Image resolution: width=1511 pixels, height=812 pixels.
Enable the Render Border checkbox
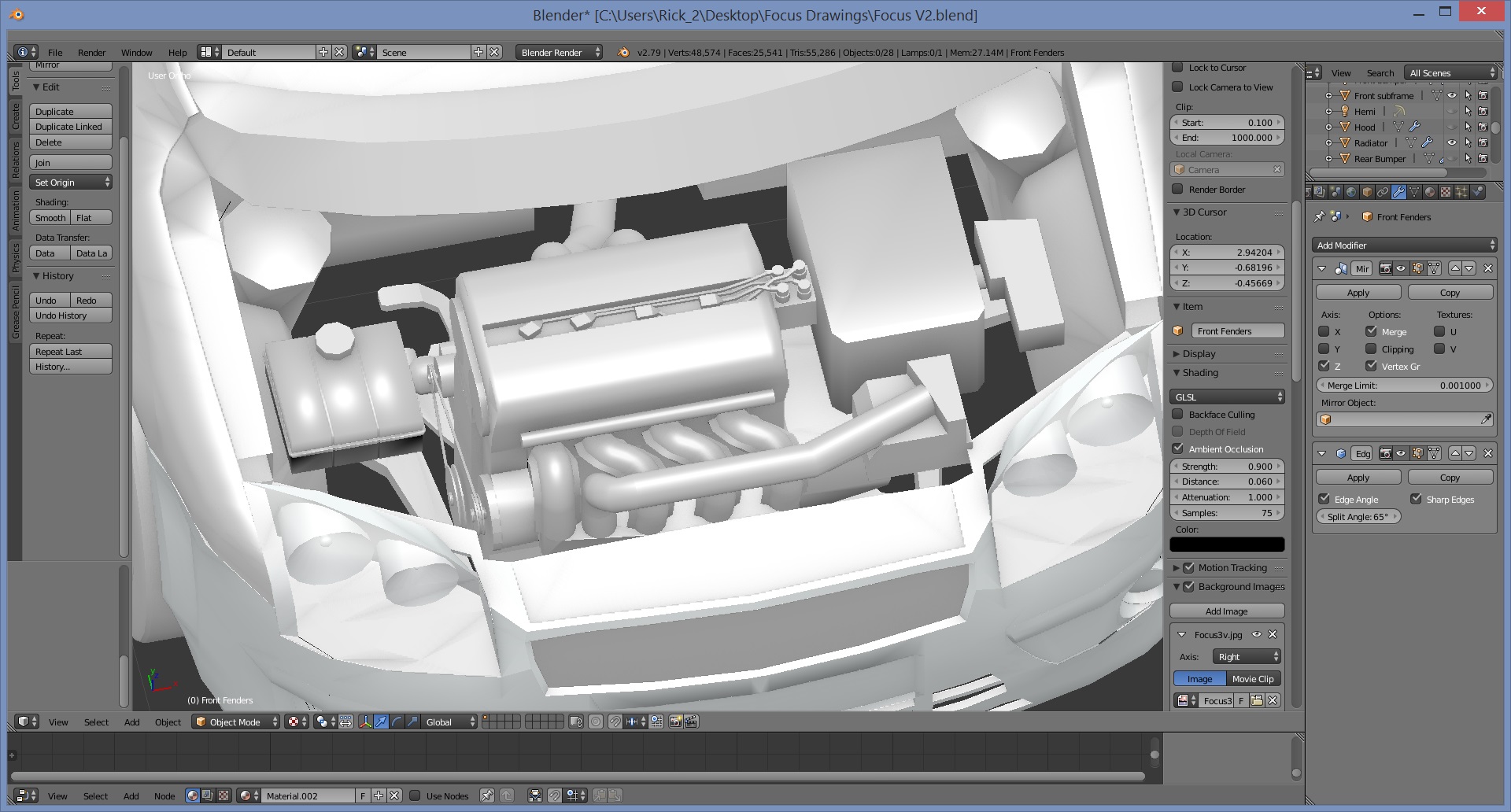(x=1178, y=189)
